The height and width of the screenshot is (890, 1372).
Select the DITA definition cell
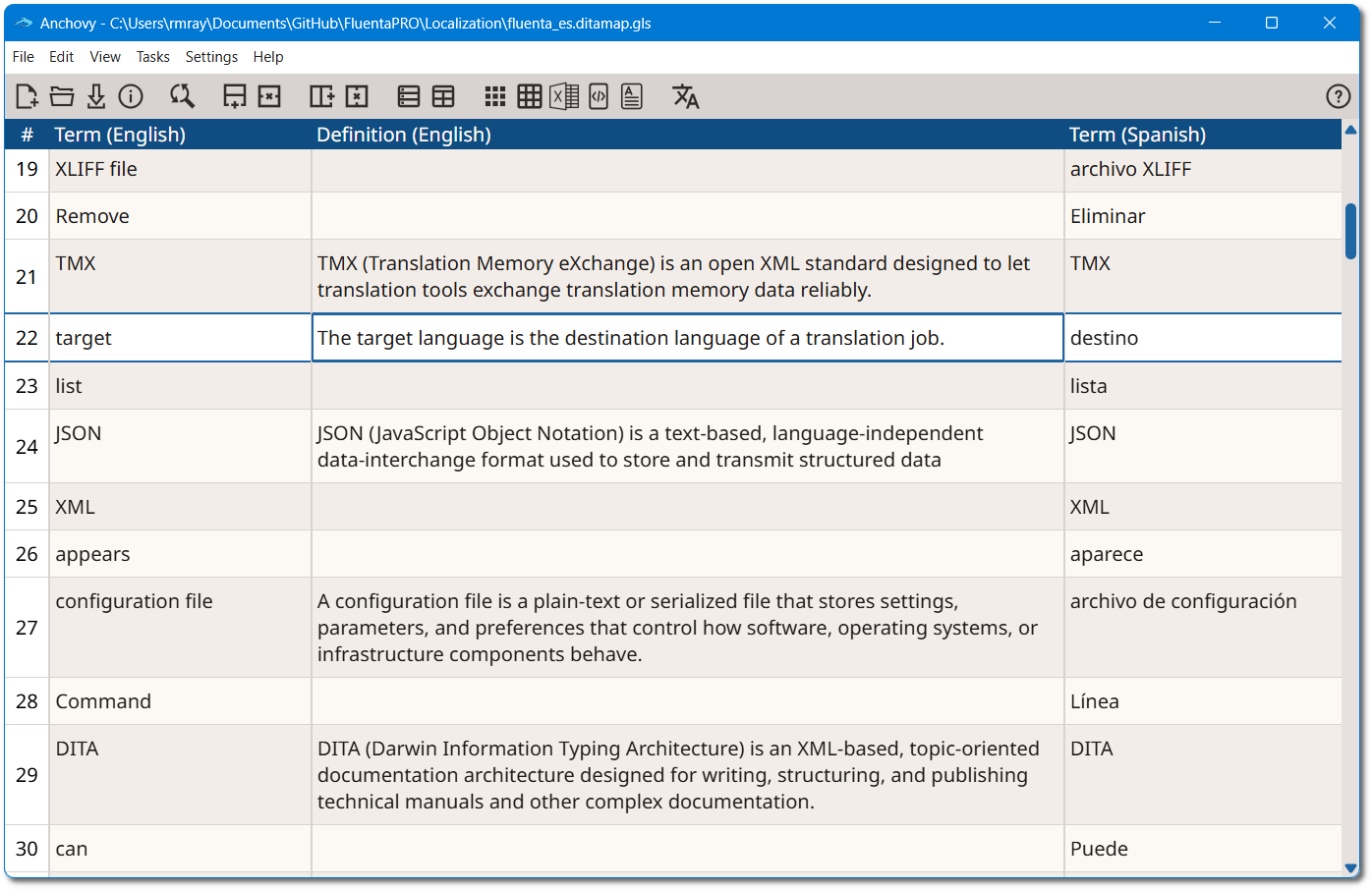tap(688, 775)
